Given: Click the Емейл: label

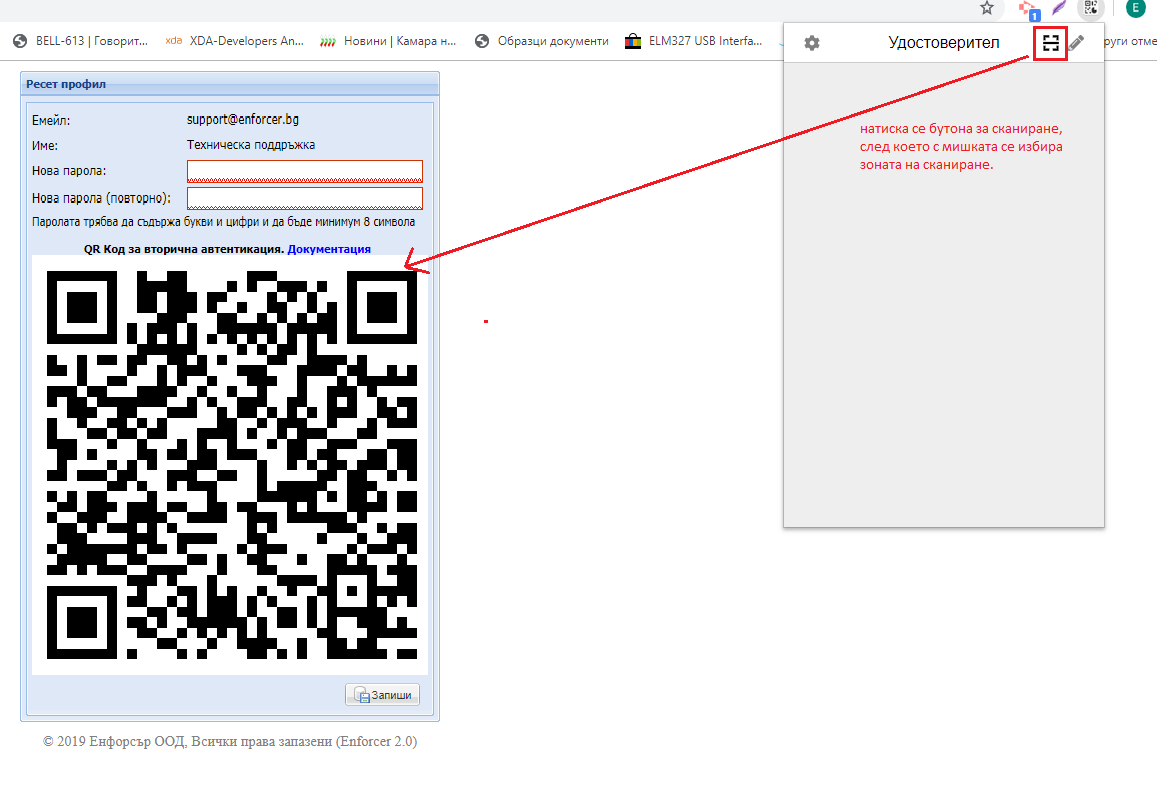Looking at the screenshot, I should pos(51,120).
